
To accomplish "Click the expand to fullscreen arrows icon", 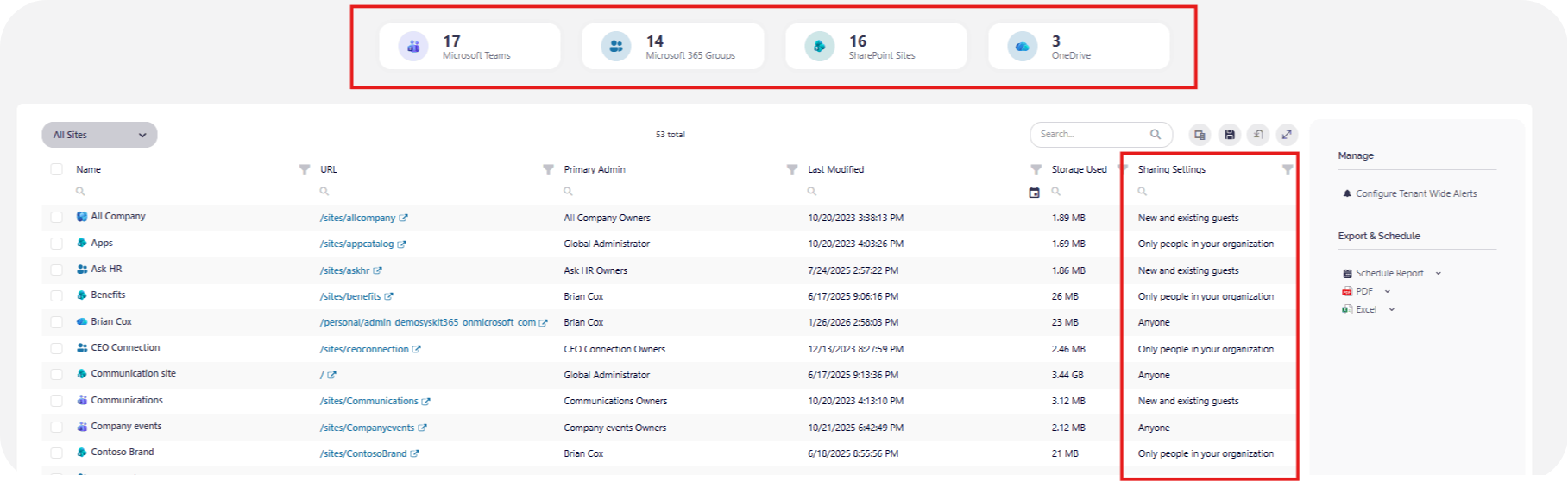I will coord(1287,135).
